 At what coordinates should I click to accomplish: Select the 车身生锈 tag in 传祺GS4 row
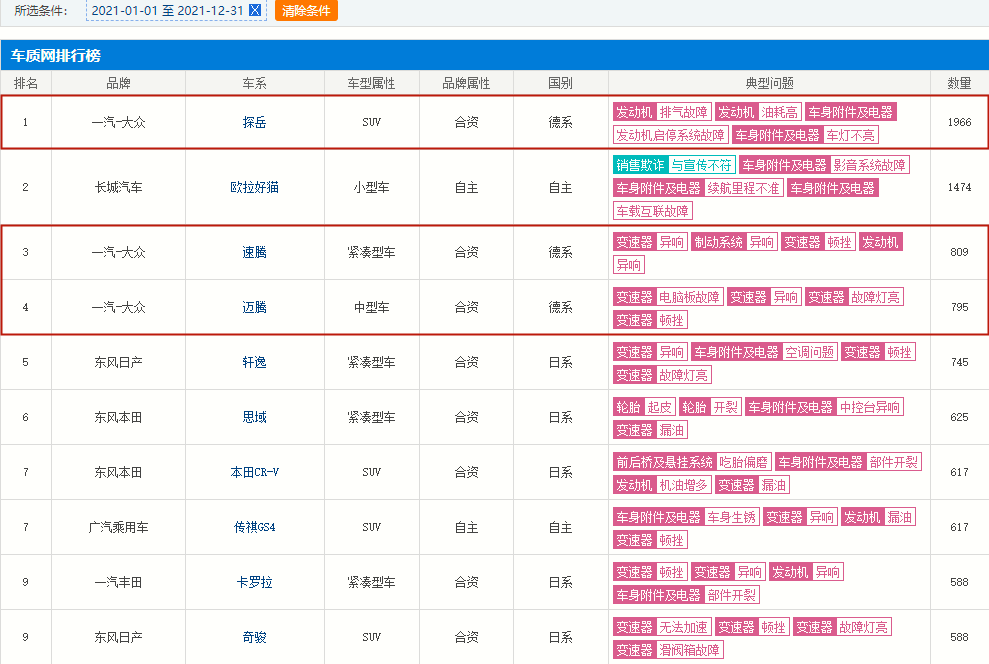[x=732, y=516]
